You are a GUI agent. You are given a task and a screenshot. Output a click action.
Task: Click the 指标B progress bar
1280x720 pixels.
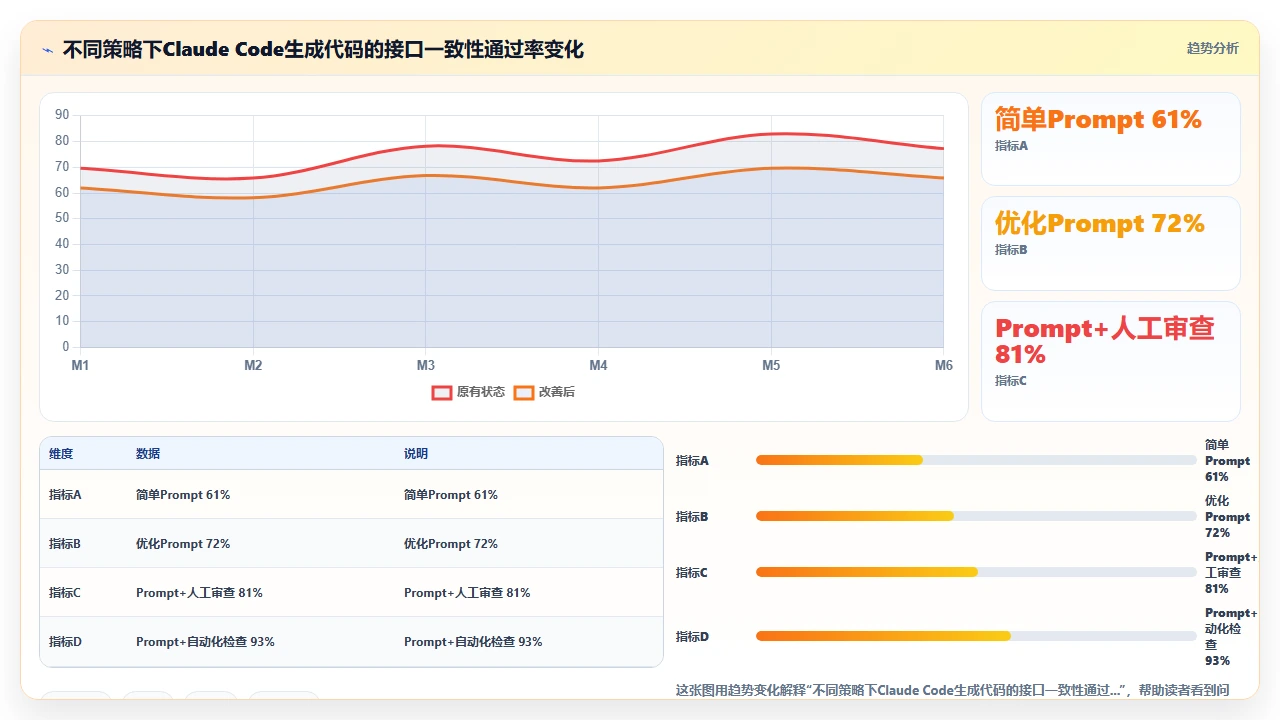pyautogui.click(x=976, y=516)
